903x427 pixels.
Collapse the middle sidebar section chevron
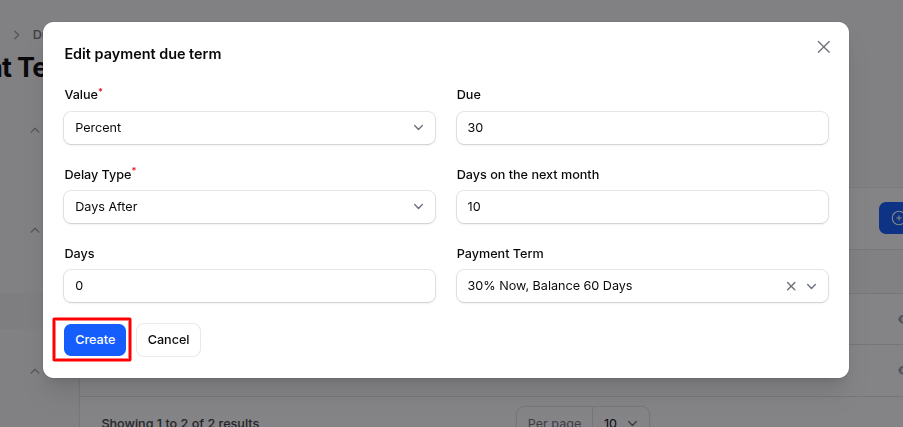click(35, 229)
